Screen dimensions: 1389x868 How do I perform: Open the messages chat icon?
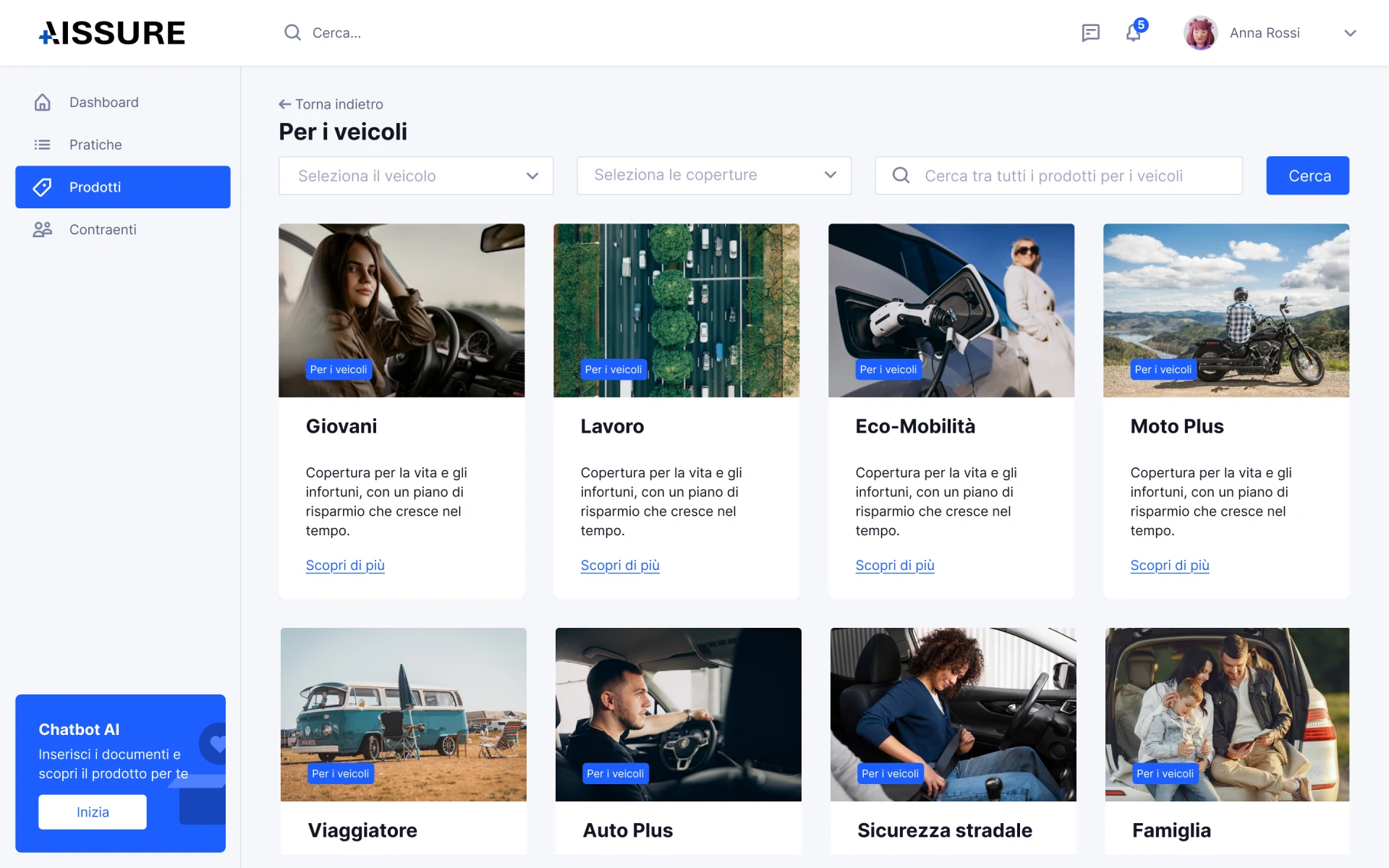pyautogui.click(x=1090, y=33)
